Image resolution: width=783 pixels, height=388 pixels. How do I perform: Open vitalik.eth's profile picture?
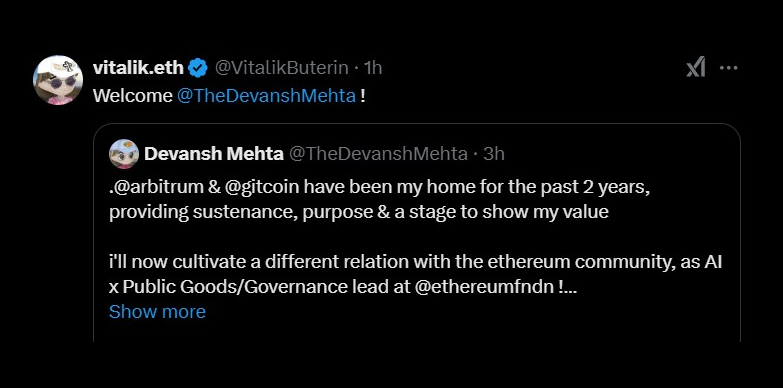point(57,80)
